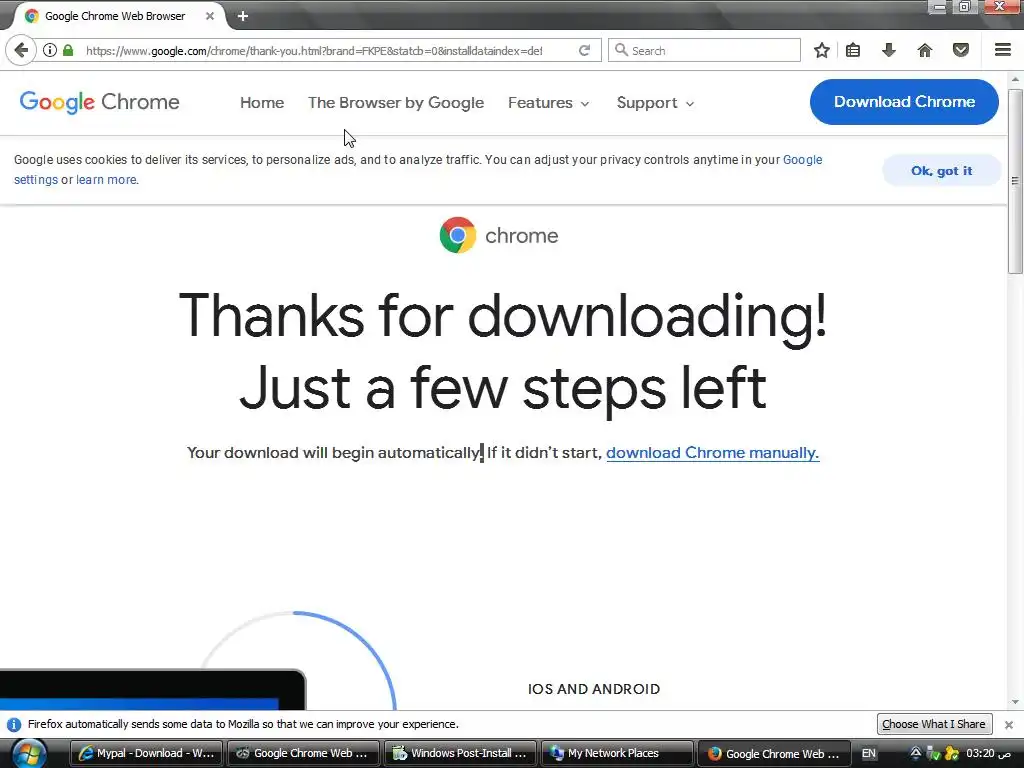Click the green padlock security icon
This screenshot has width=1024, height=768.
68,50
